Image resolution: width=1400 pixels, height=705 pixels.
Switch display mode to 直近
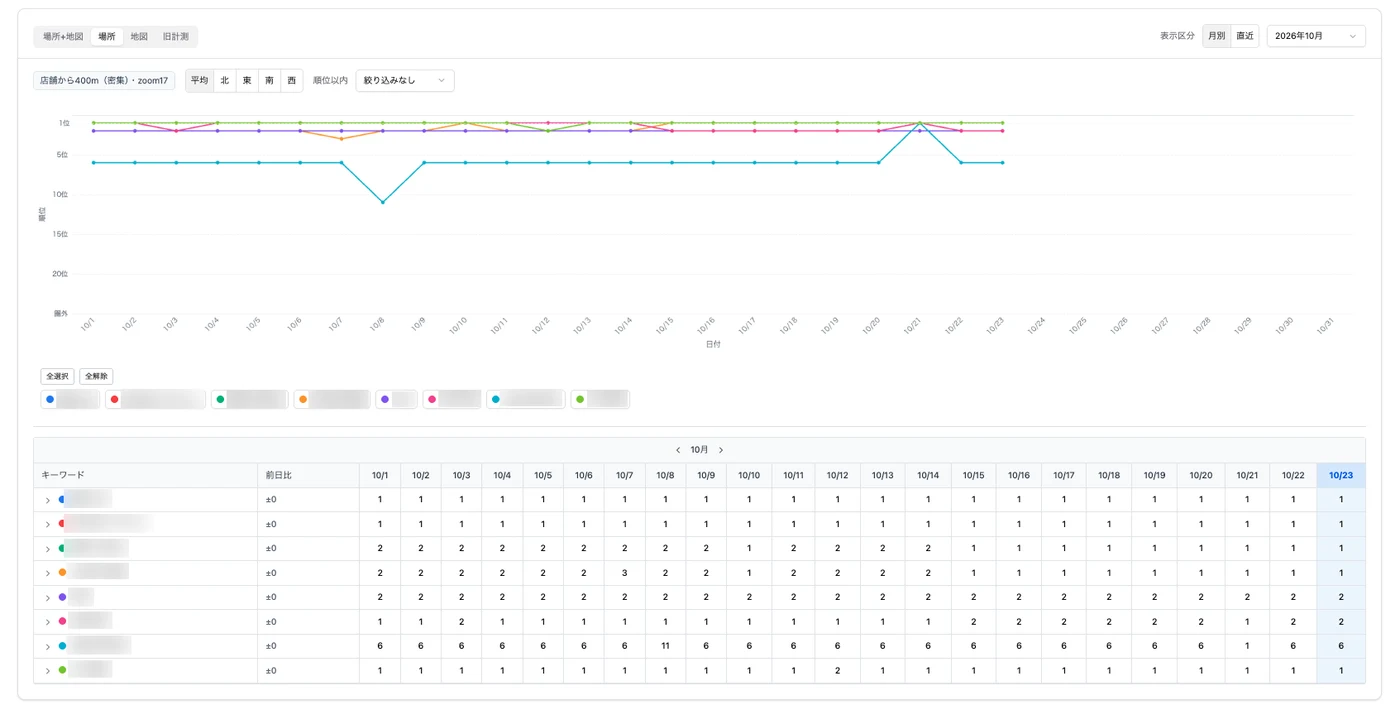coord(1245,36)
